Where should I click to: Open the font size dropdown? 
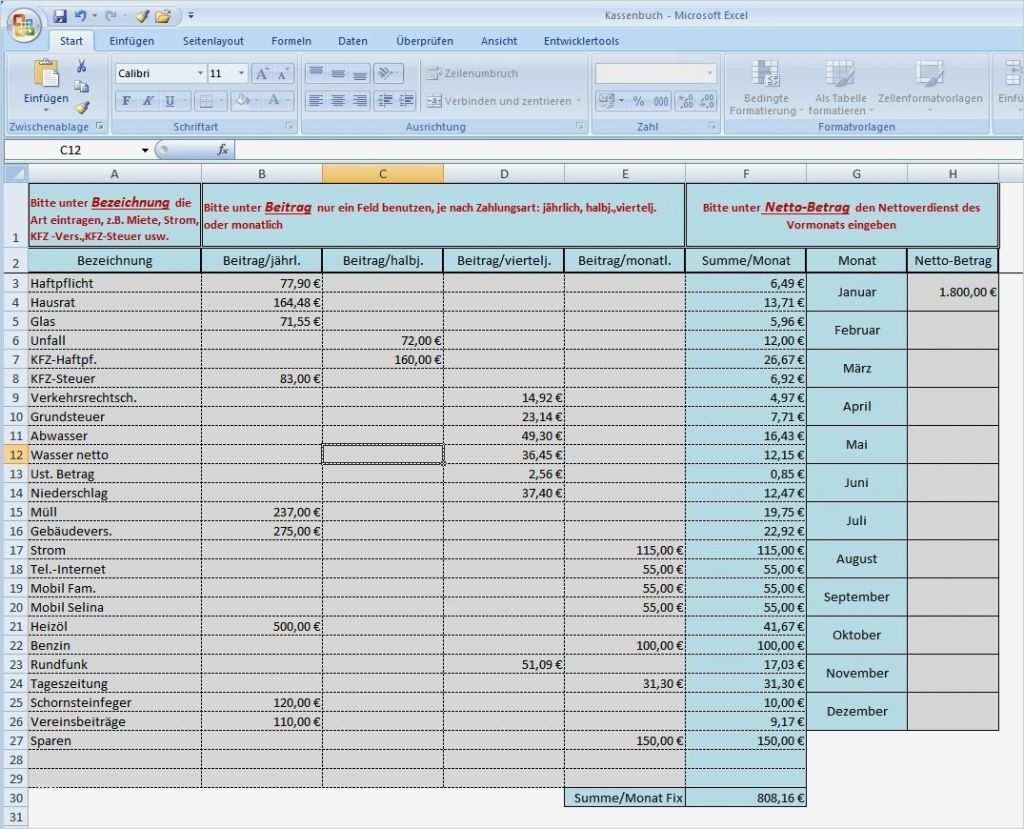click(x=241, y=72)
